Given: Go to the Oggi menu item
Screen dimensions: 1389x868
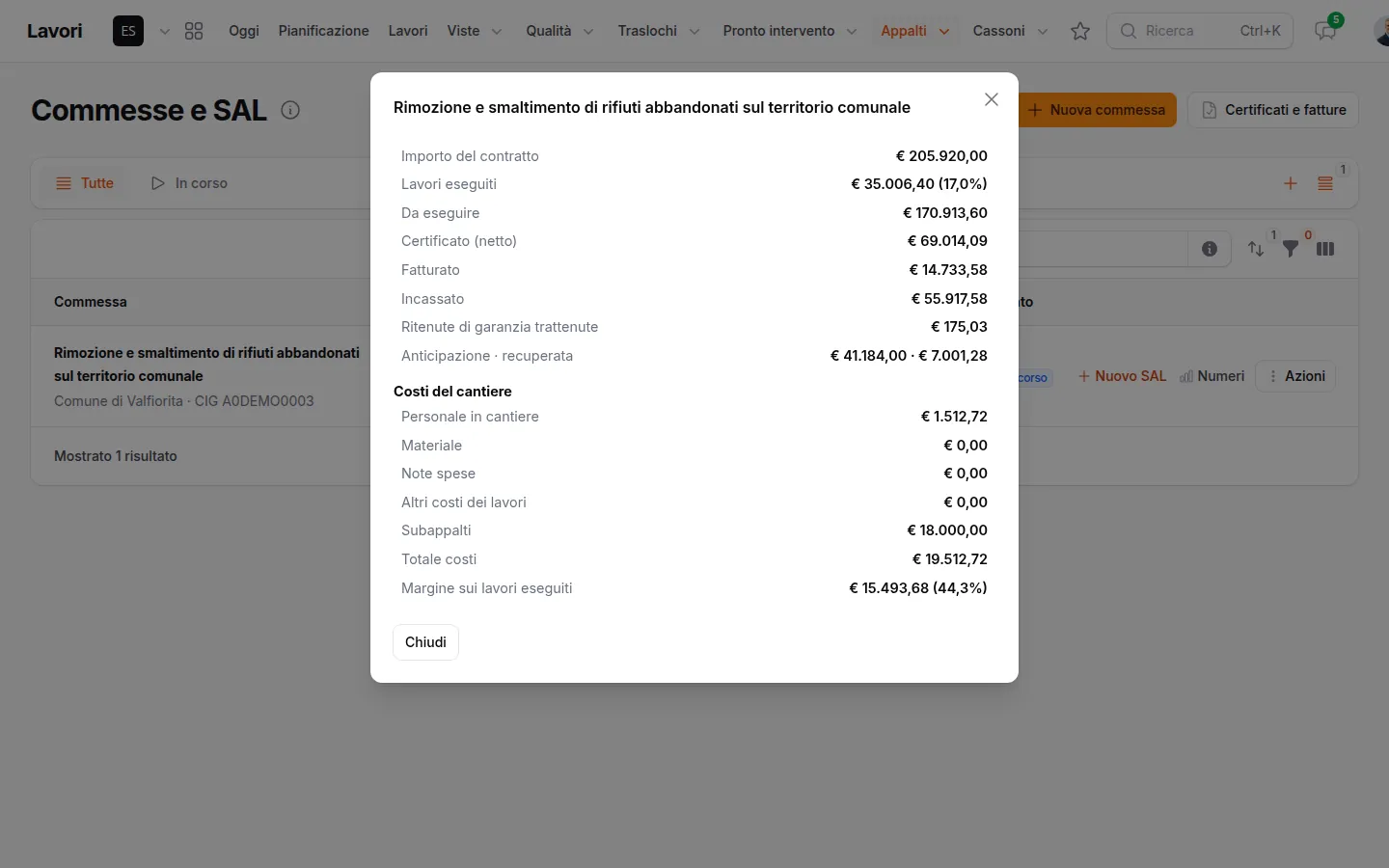Looking at the screenshot, I should pos(244,31).
